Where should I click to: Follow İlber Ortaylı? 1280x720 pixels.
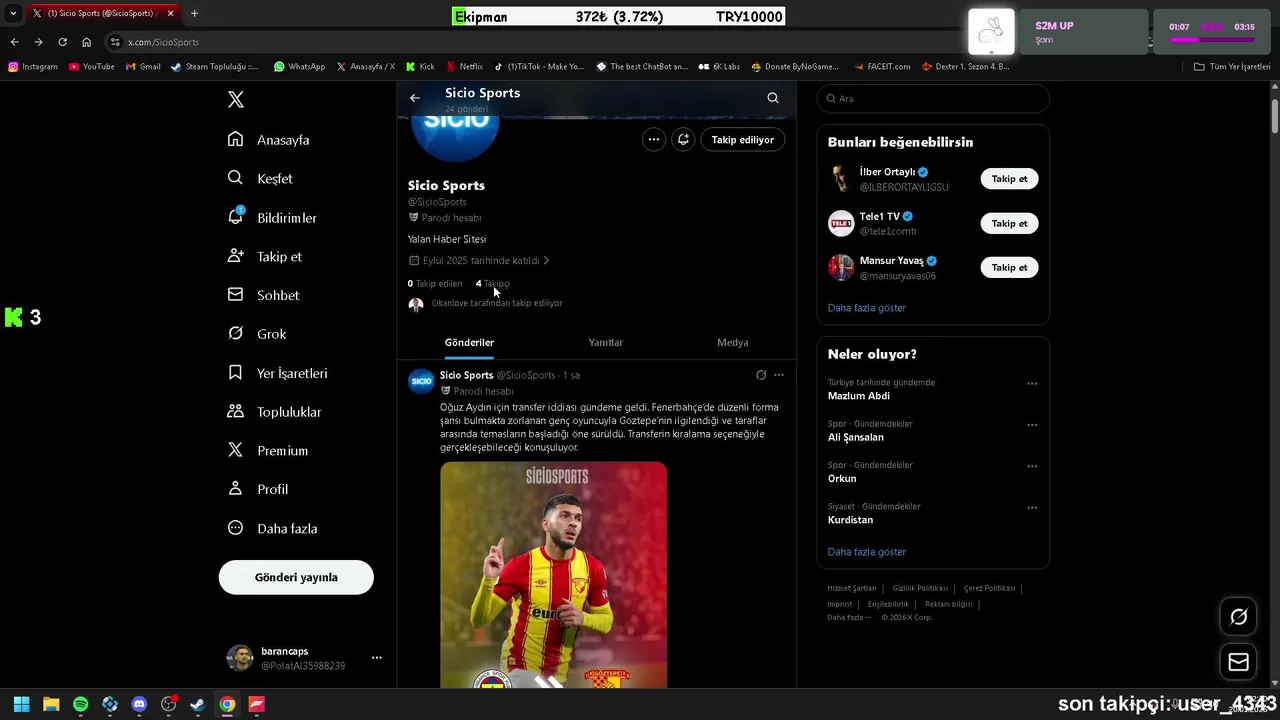[x=1009, y=179]
